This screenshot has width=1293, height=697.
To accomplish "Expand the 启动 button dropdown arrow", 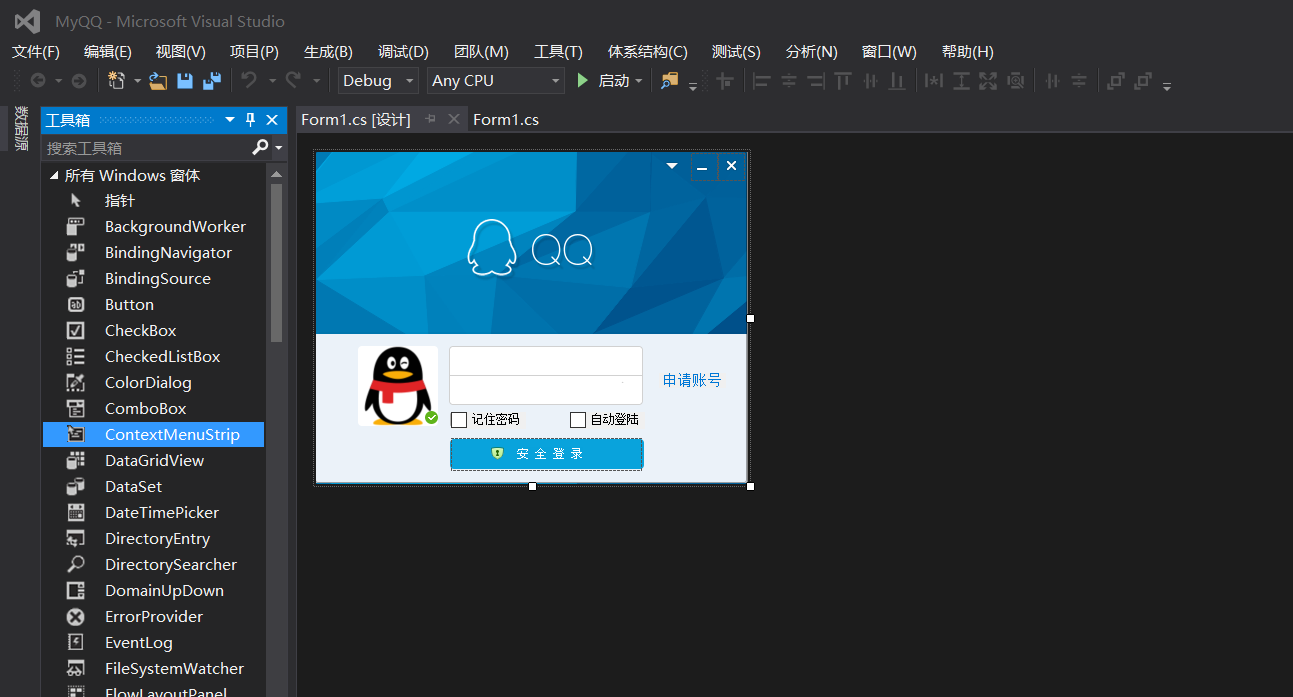I will coord(639,81).
